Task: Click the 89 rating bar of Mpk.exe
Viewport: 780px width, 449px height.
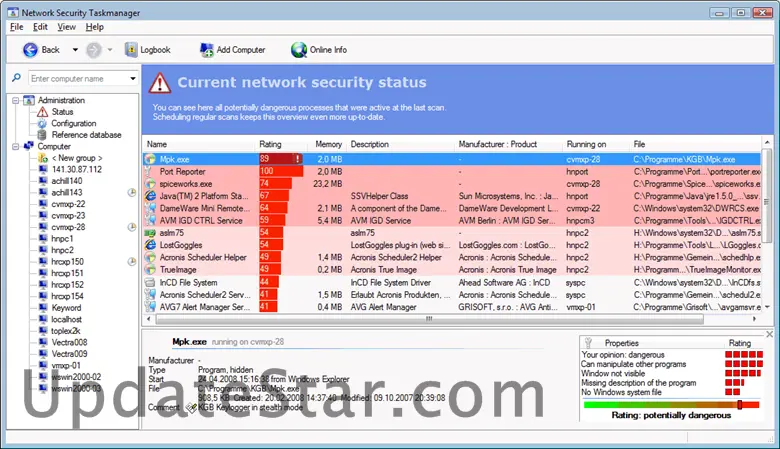Action: pos(281,159)
